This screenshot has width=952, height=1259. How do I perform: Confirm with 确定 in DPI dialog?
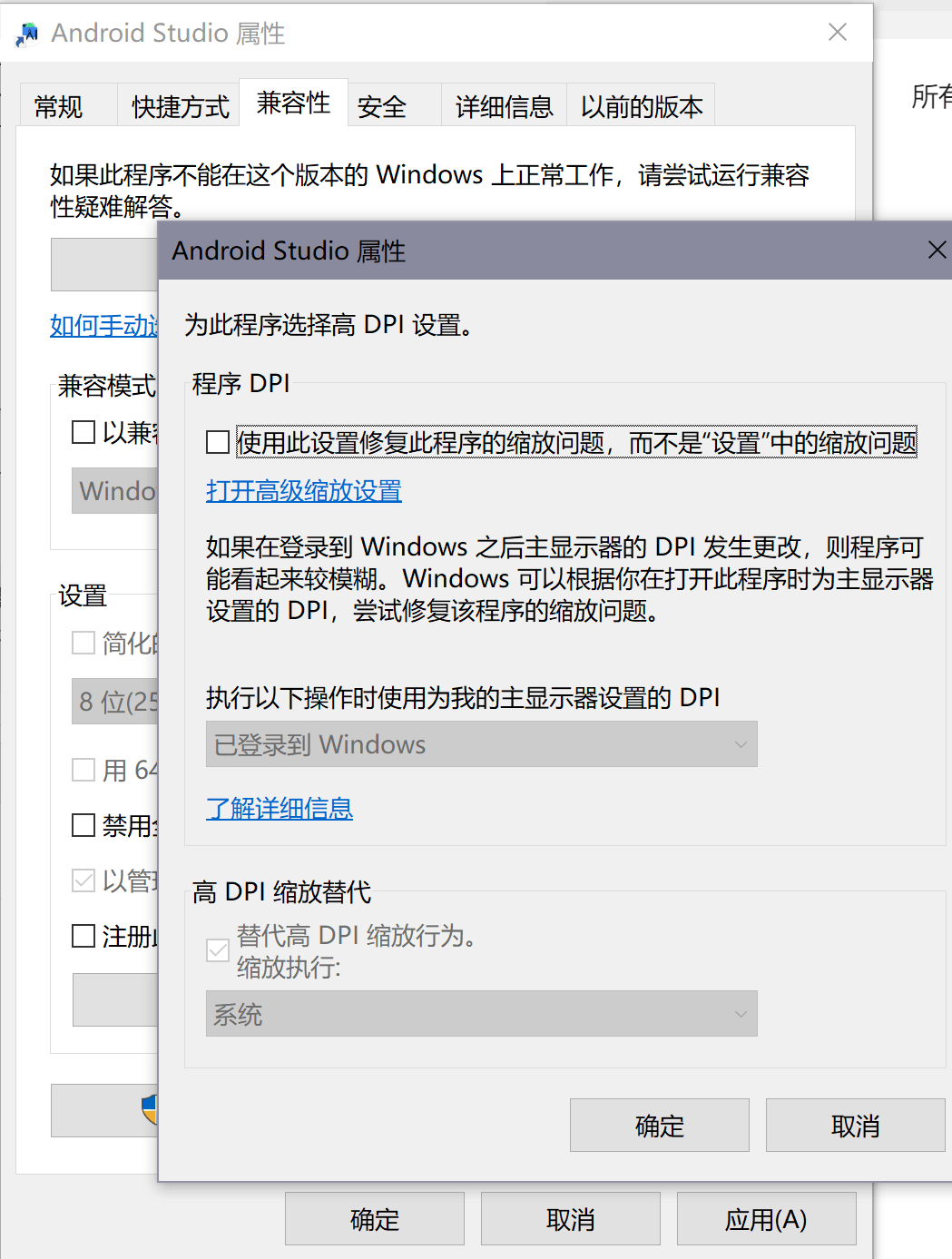660,1126
